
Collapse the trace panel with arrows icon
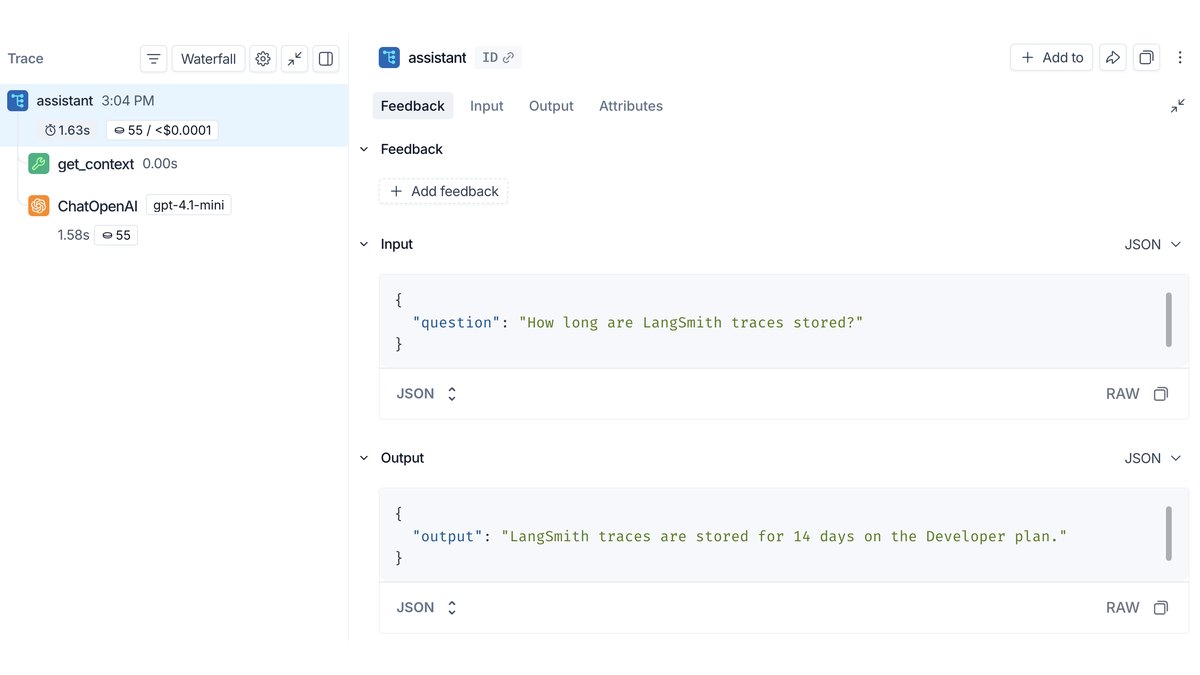tap(294, 59)
